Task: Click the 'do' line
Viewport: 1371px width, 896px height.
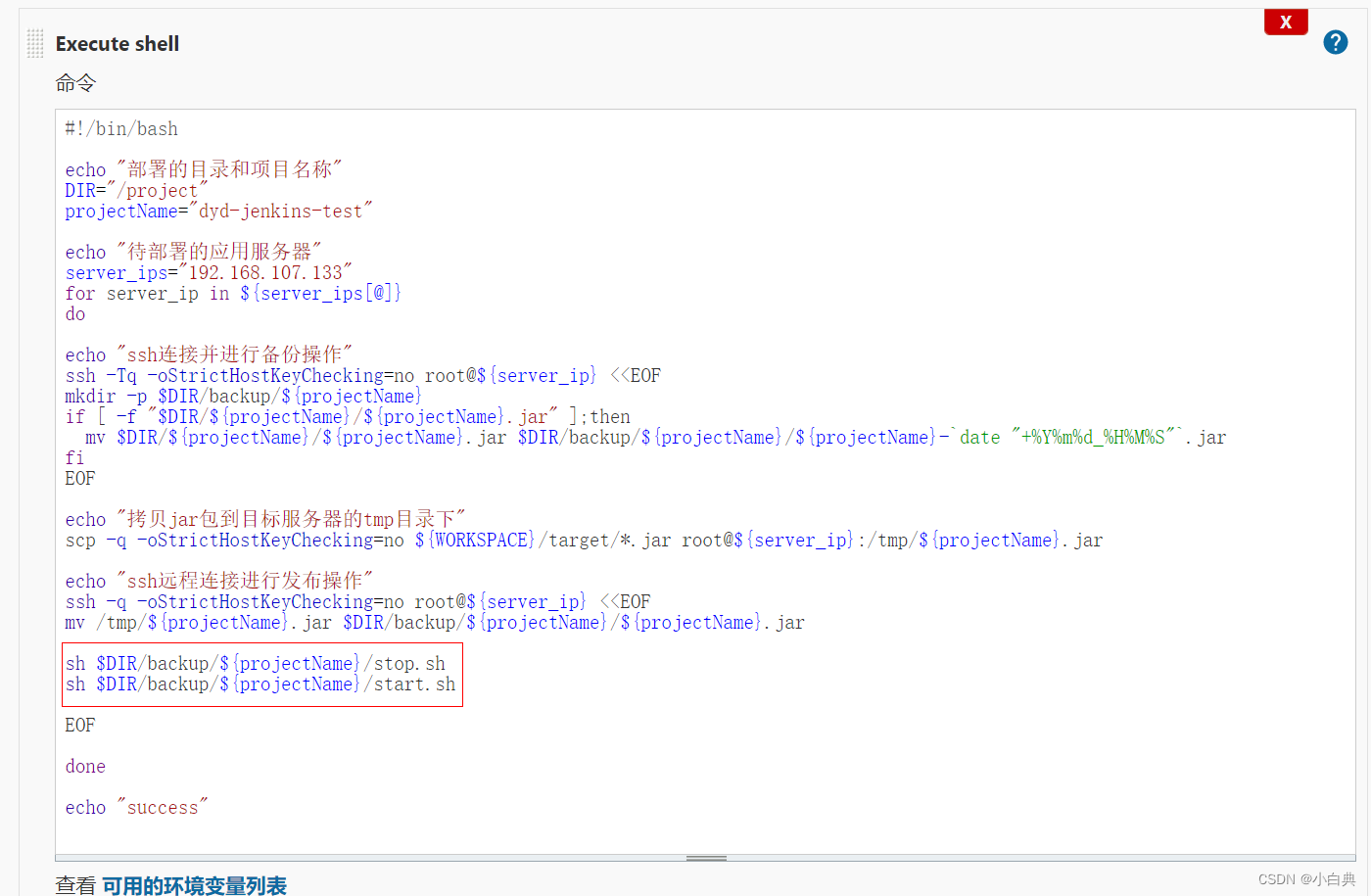Action: pyautogui.click(x=75, y=314)
